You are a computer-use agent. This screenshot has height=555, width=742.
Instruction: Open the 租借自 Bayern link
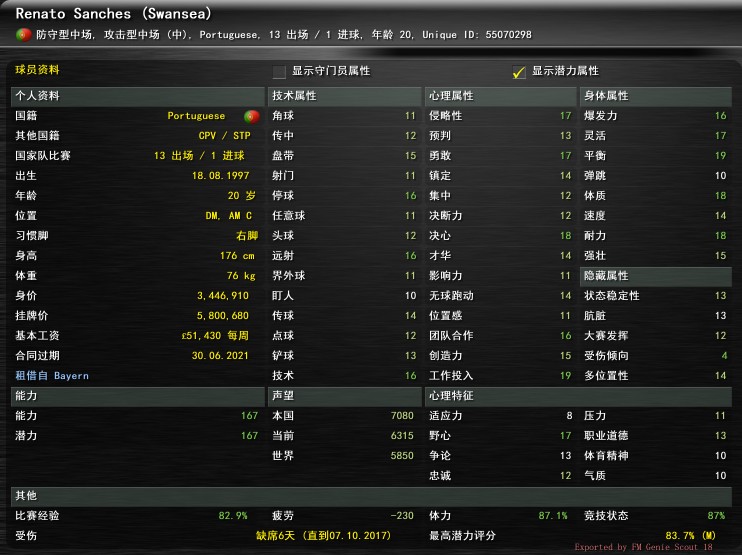tap(52, 376)
